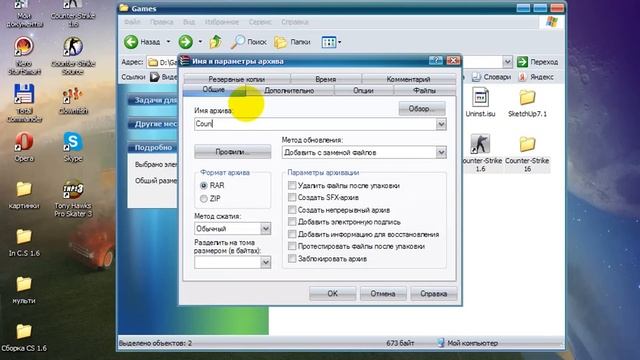The image size is (640, 360).
Task: Switch to Резервные копии tab
Action: tap(237, 79)
